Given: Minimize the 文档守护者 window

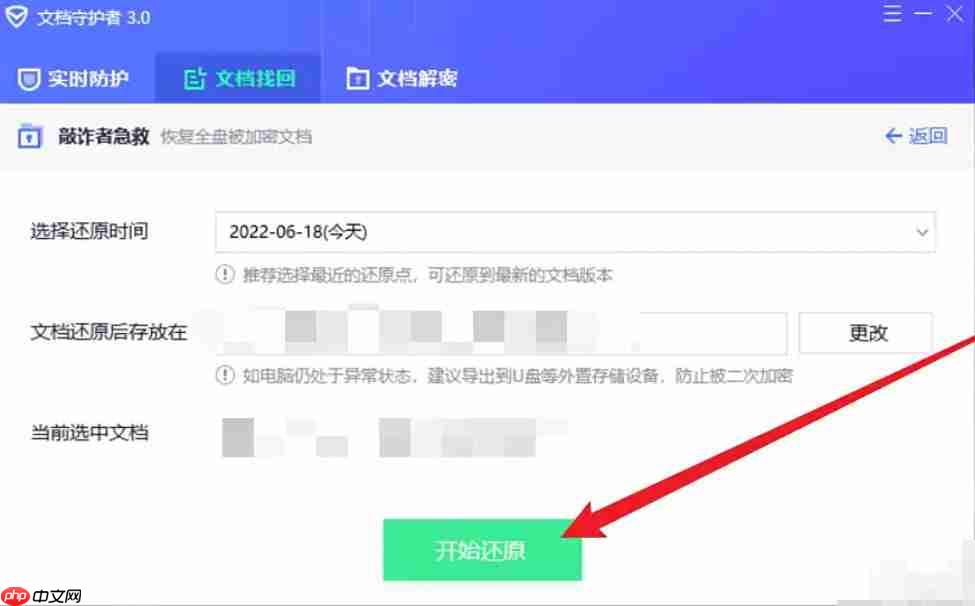Looking at the screenshot, I should point(923,13).
